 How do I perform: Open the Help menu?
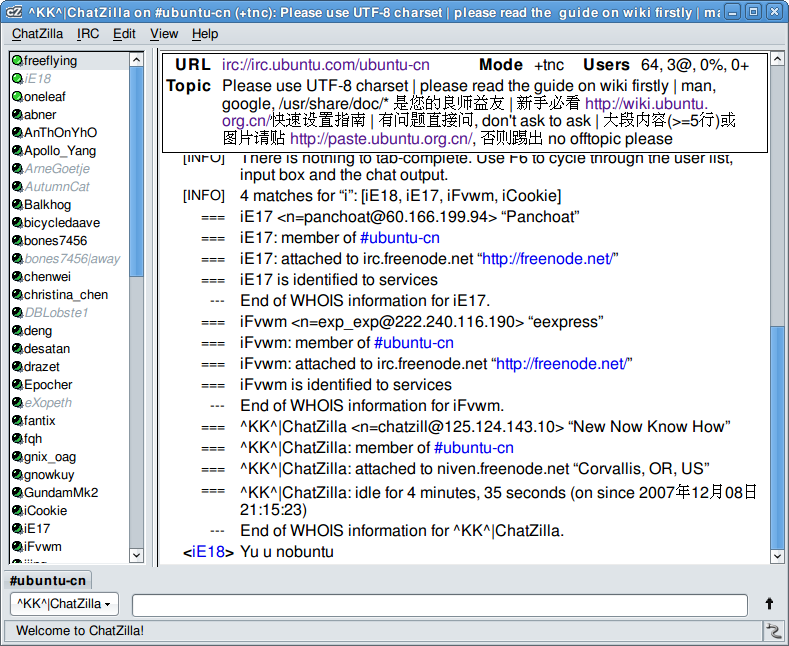click(205, 34)
